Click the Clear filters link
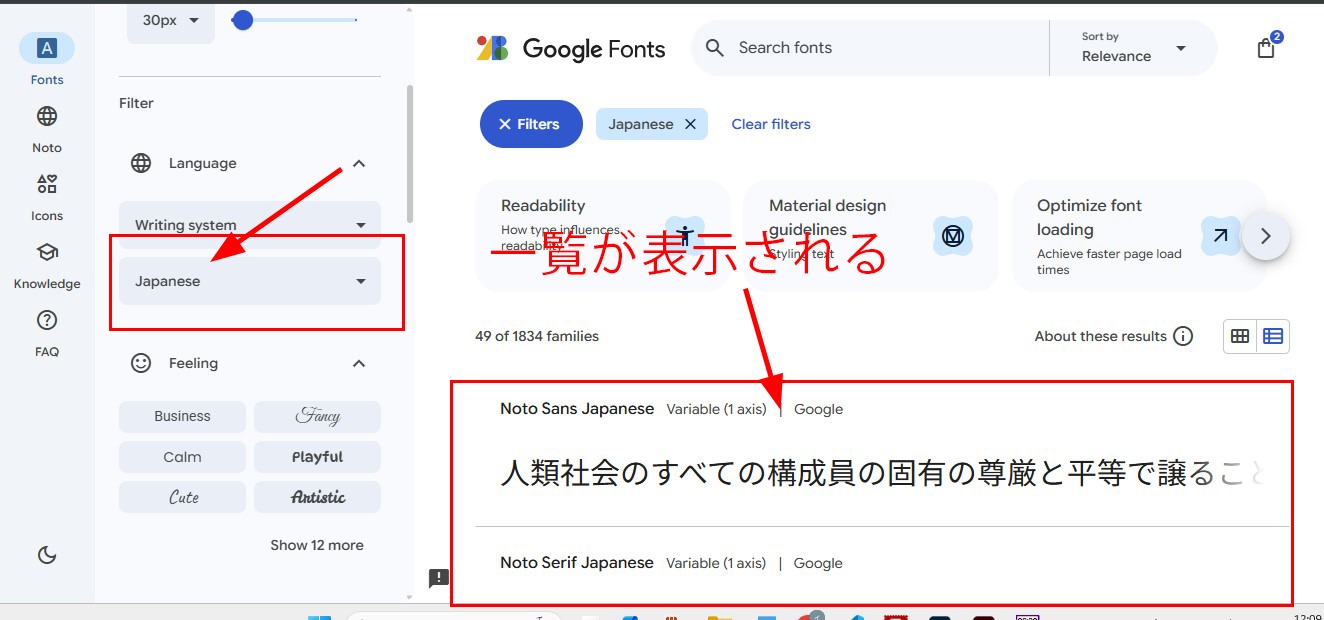The width and height of the screenshot is (1324, 620). (x=771, y=124)
